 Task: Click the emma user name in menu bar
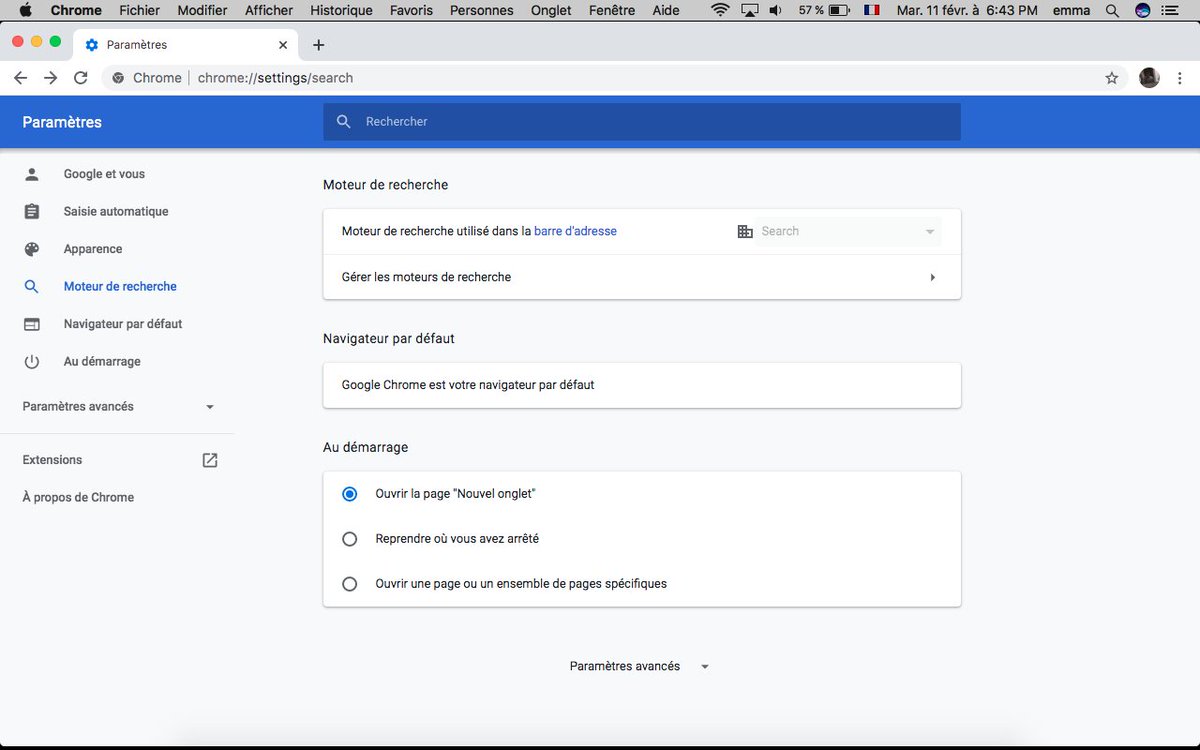pos(1072,10)
